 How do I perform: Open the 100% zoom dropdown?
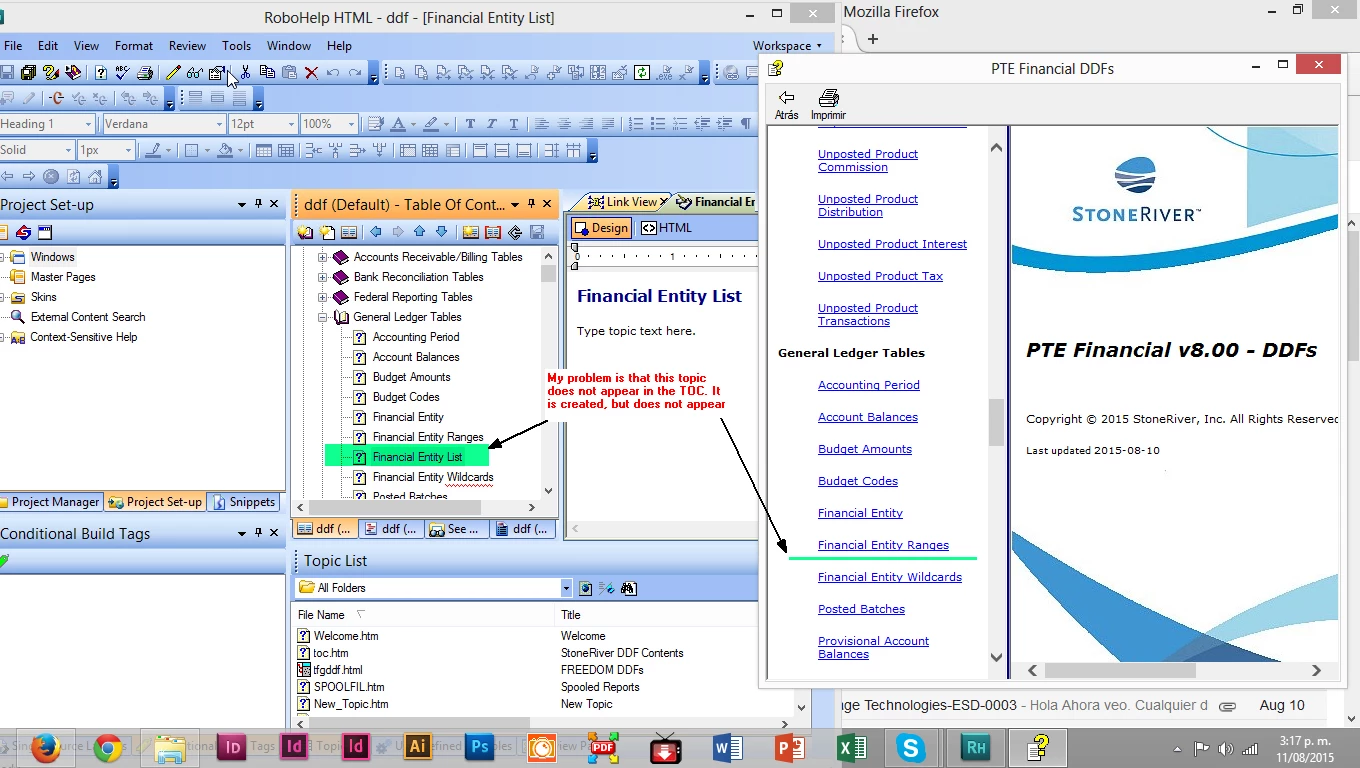click(351, 124)
